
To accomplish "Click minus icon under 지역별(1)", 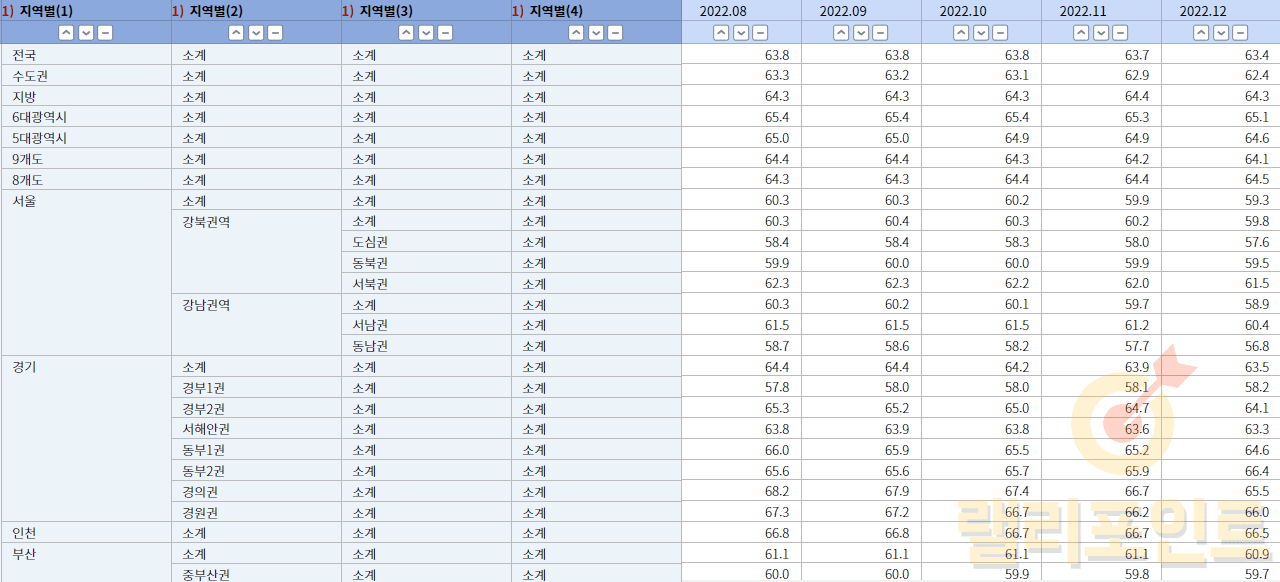I will (105, 33).
